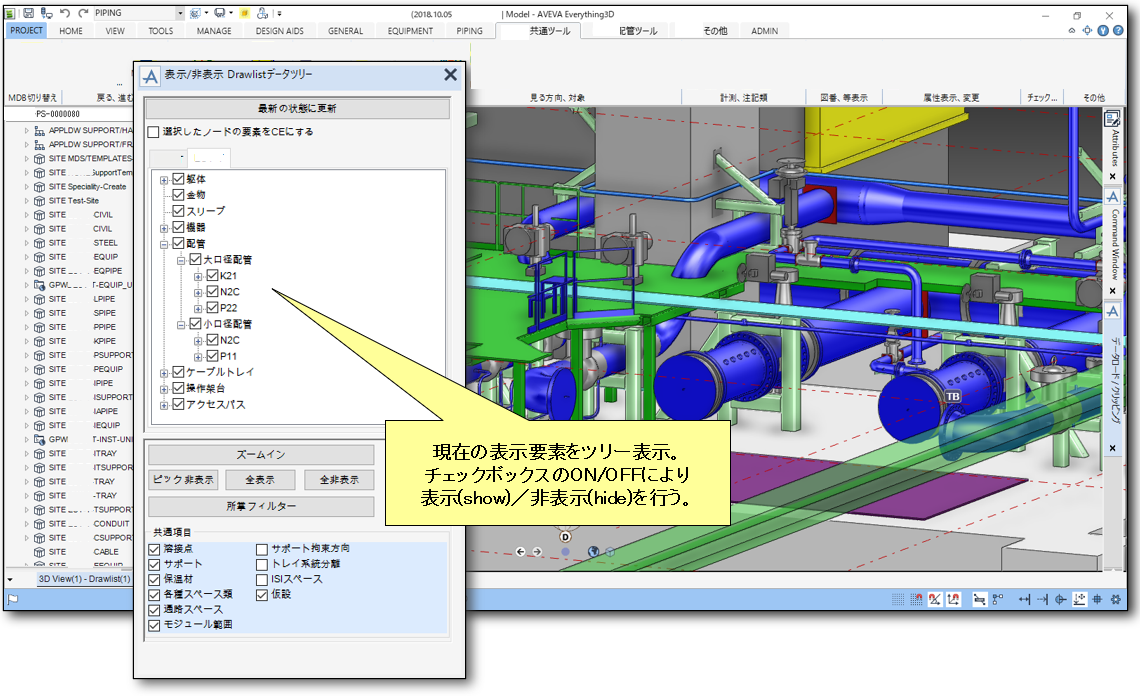Expand the ケーブルトレイ tree node
The width and height of the screenshot is (1140, 696).
point(164,372)
